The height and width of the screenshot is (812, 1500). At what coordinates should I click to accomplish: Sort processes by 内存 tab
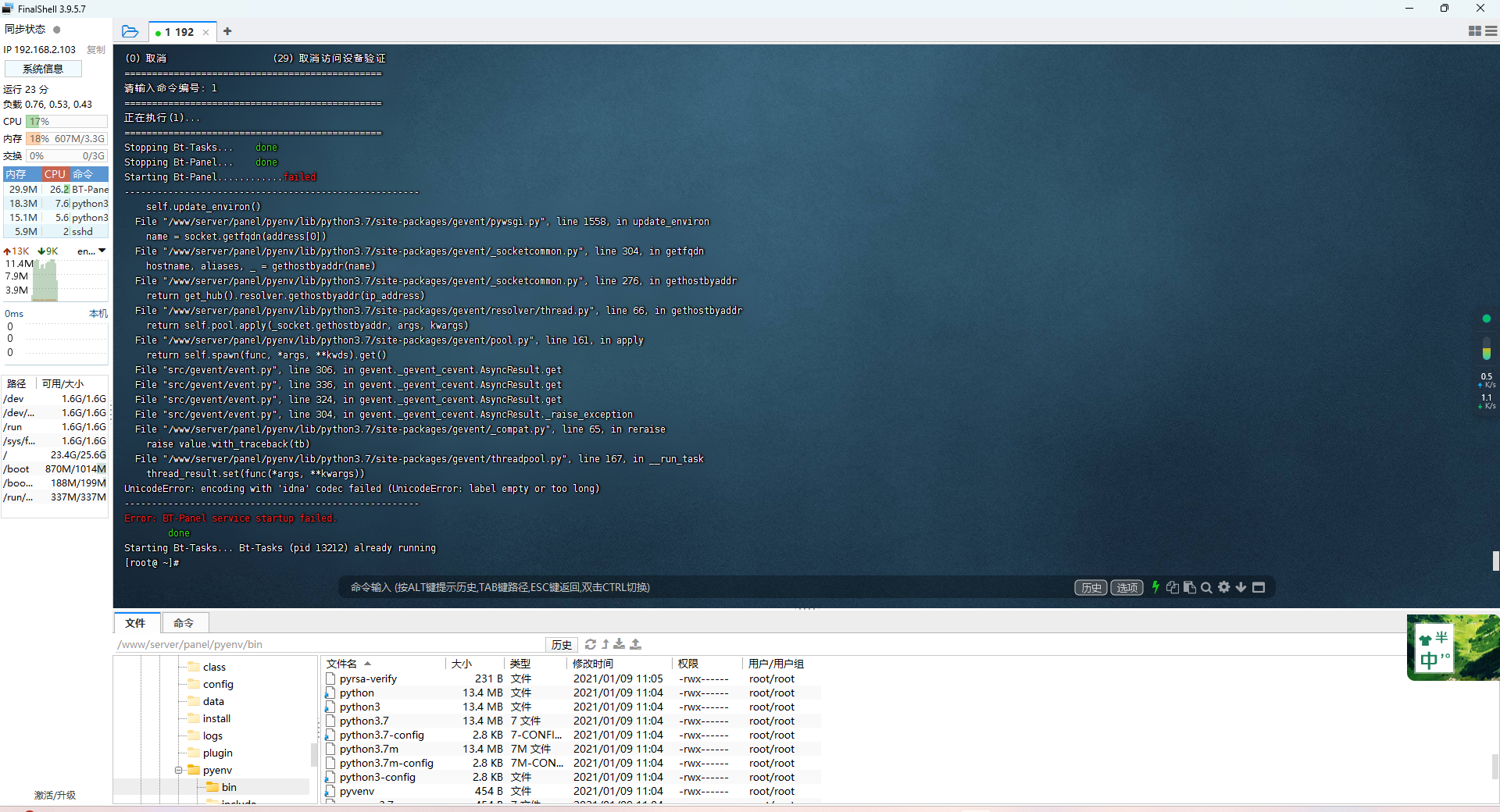tap(22, 174)
